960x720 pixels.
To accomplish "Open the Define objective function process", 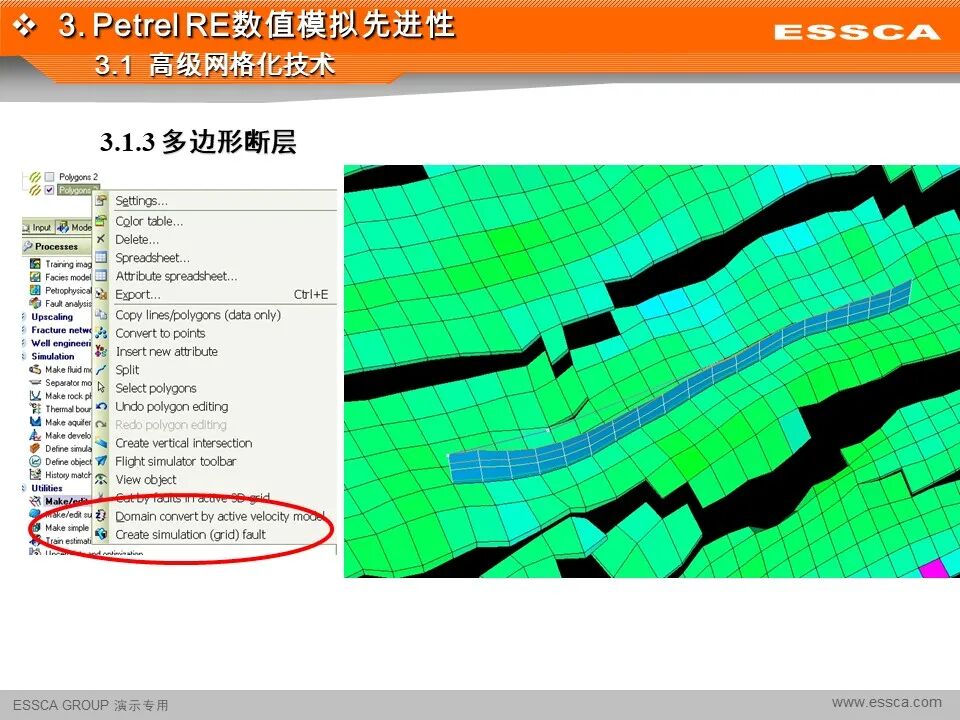I will click(61, 462).
